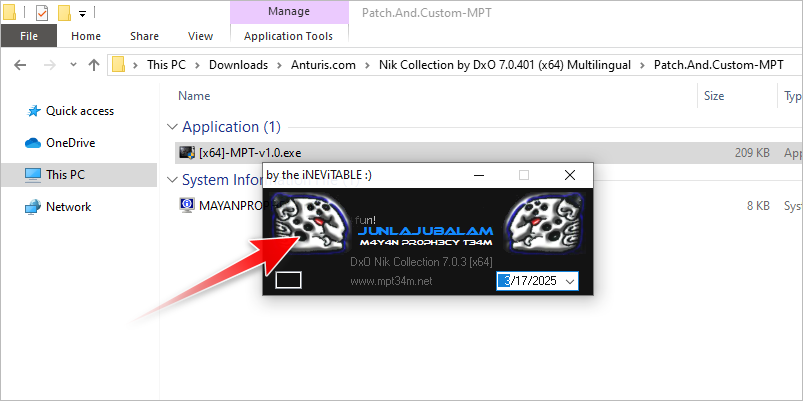Collapse the System Information group
The width and height of the screenshot is (803, 401).
[x=172, y=180]
